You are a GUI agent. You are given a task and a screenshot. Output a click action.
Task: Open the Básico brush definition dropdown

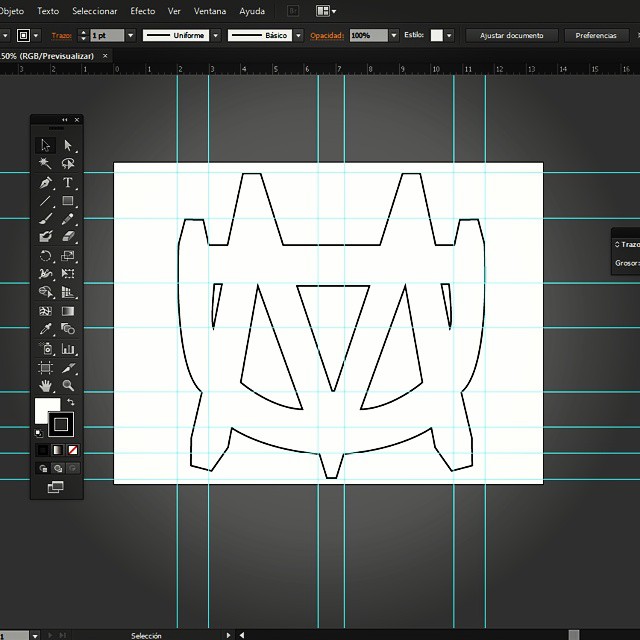click(x=299, y=36)
